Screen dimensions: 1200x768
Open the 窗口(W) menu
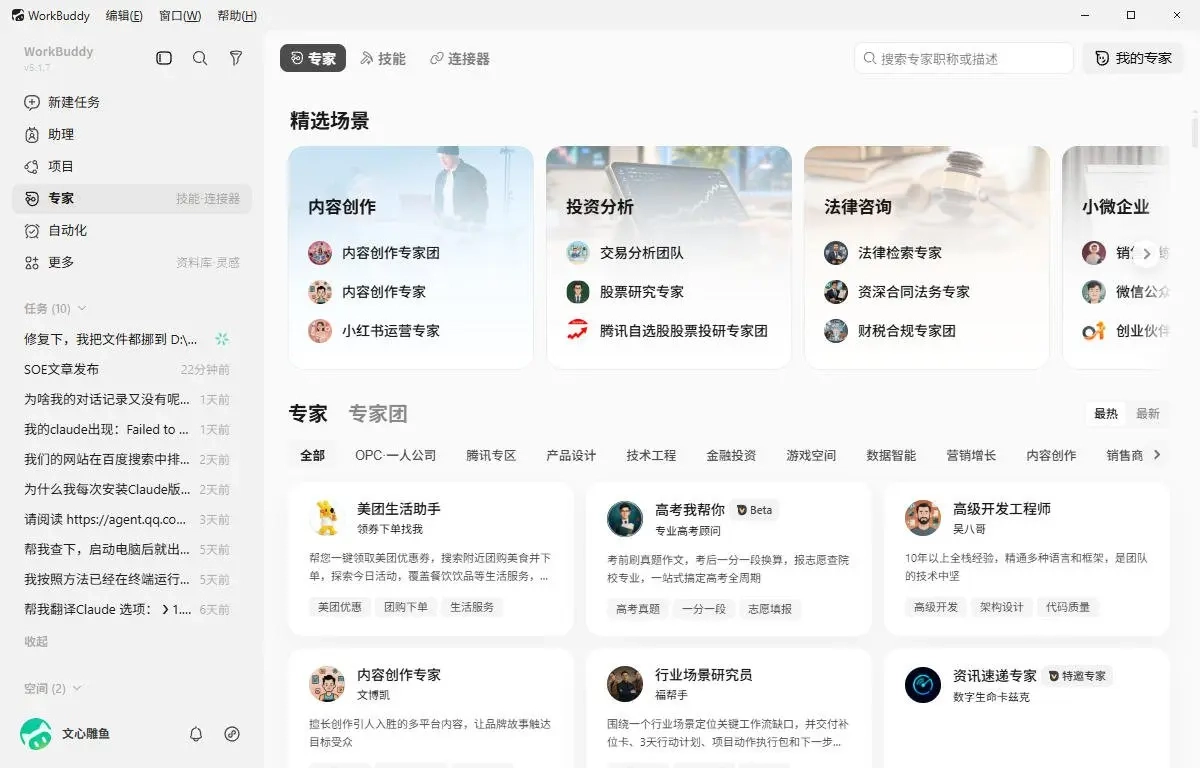180,15
